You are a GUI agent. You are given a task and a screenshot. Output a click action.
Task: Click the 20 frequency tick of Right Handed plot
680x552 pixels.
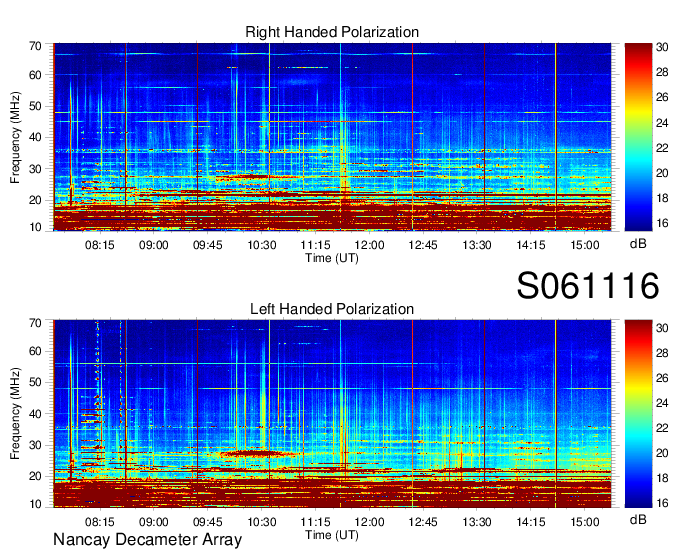pyautogui.click(x=35, y=200)
